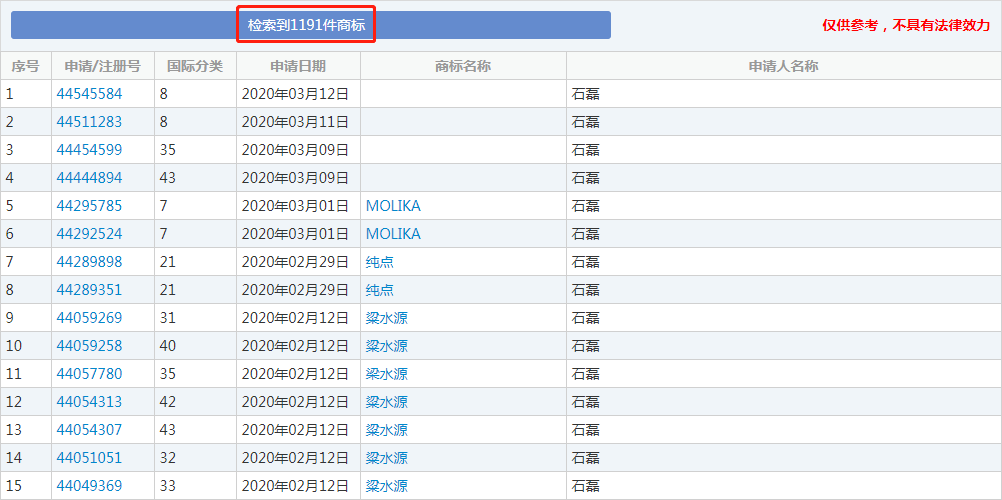The image size is (1002, 500).
Task: Select class 42 in row 12
Action: 167,402
